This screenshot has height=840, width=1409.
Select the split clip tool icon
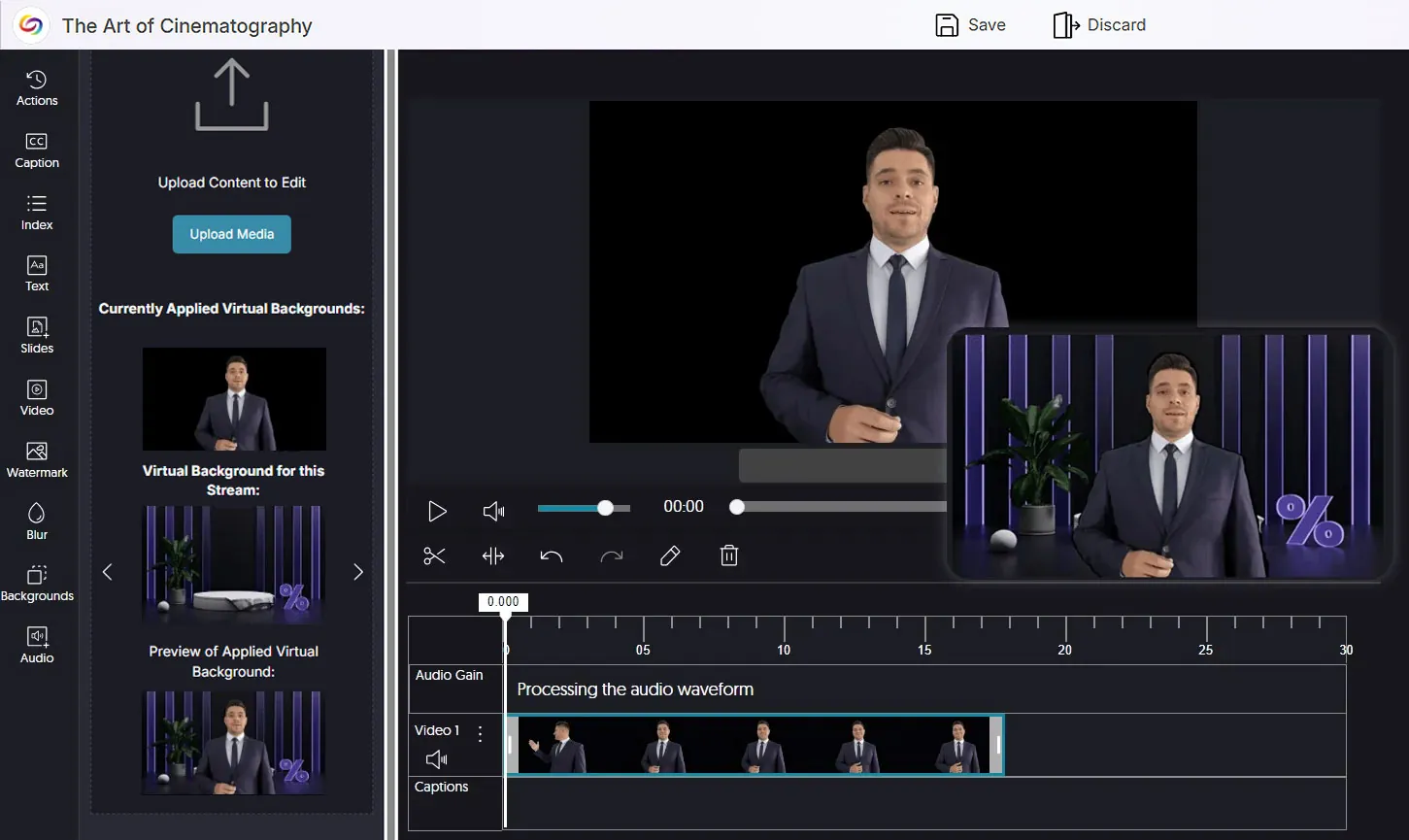coord(493,555)
